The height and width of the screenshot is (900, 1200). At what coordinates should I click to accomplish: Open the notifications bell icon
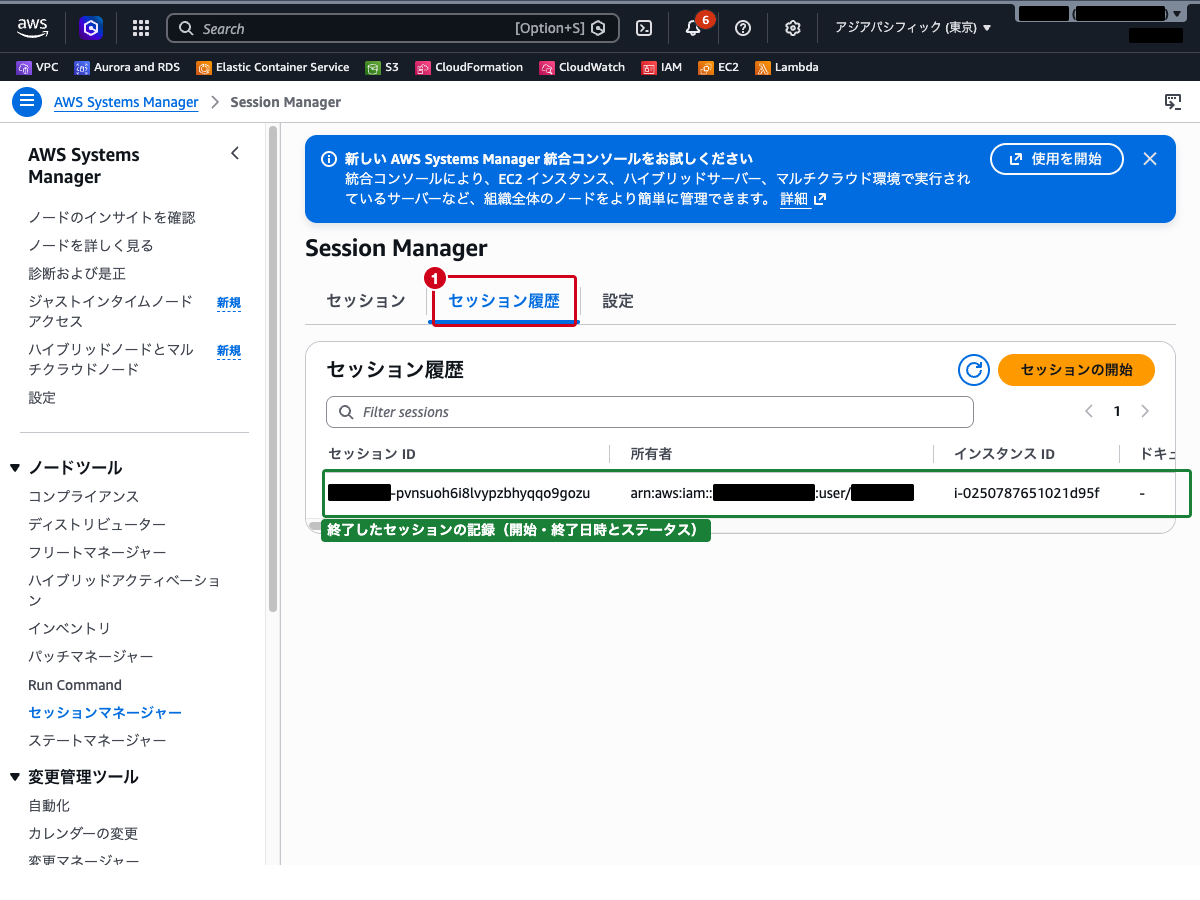coord(693,28)
